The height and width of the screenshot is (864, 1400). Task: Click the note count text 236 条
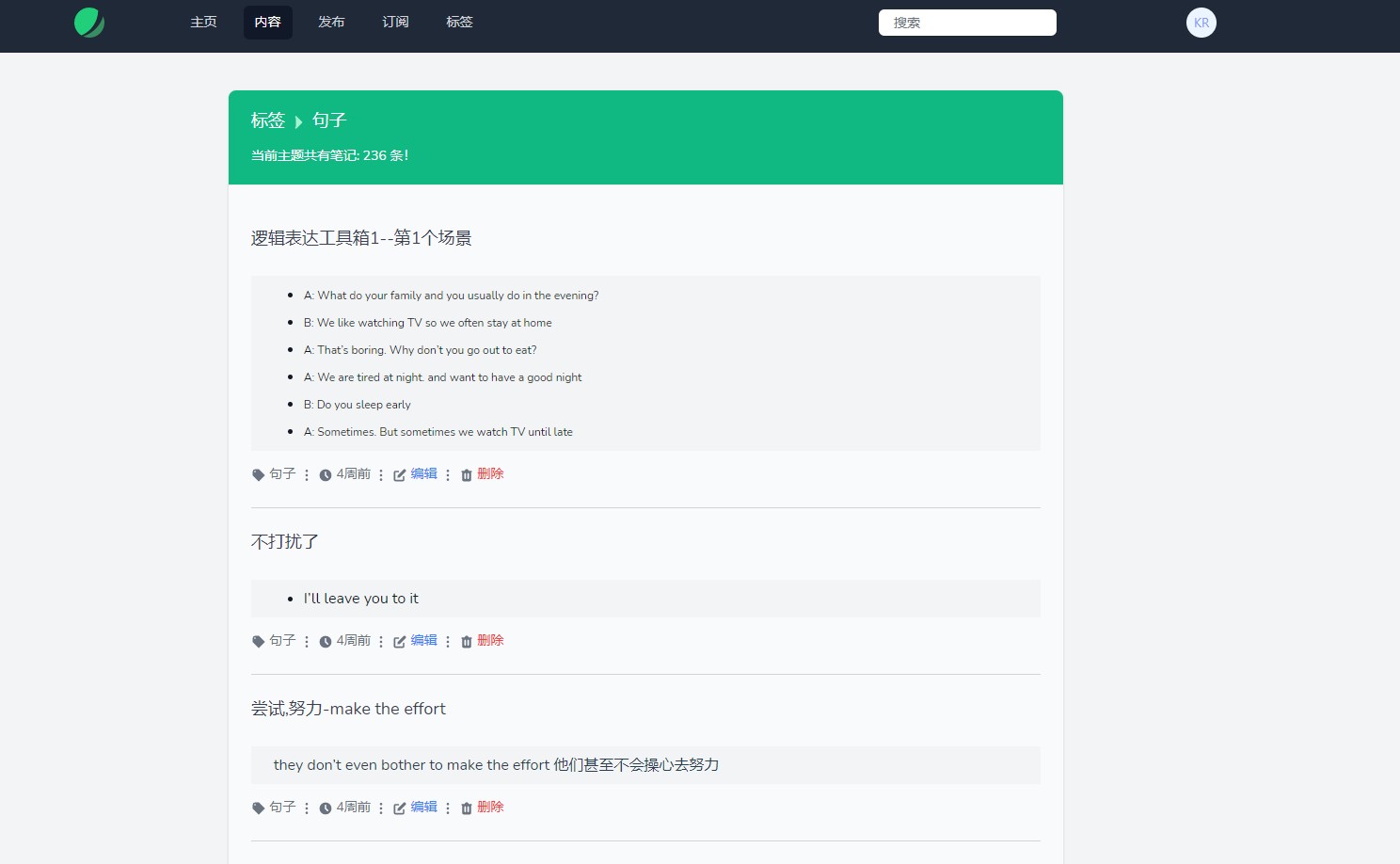pos(329,155)
